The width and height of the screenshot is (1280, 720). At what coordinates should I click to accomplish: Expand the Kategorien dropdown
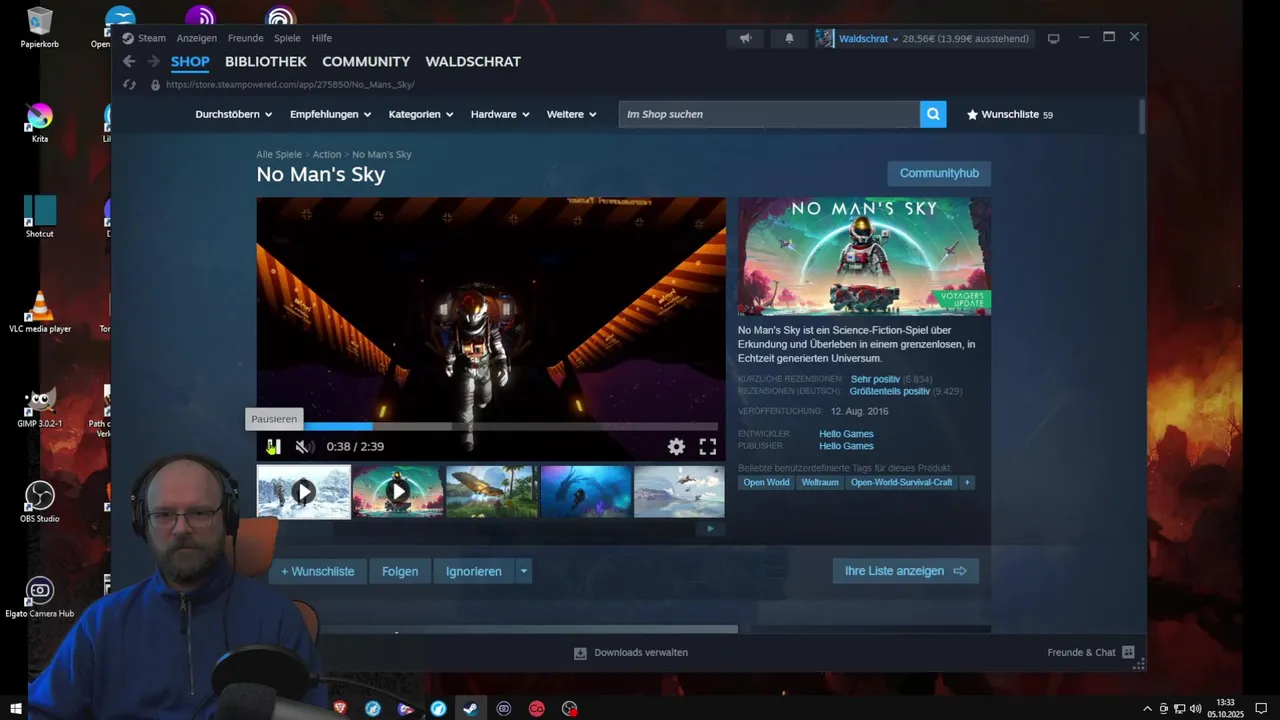(x=421, y=114)
